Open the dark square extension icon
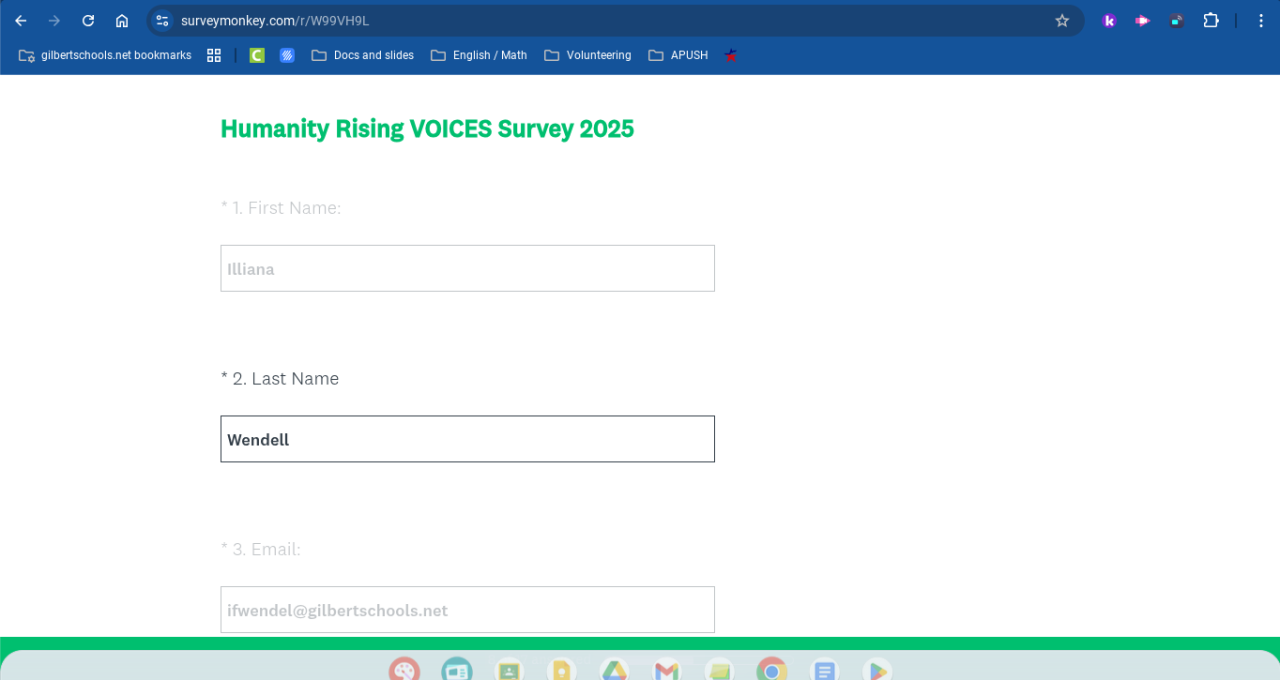Screen dimensions: 1280x680 point(1176,20)
